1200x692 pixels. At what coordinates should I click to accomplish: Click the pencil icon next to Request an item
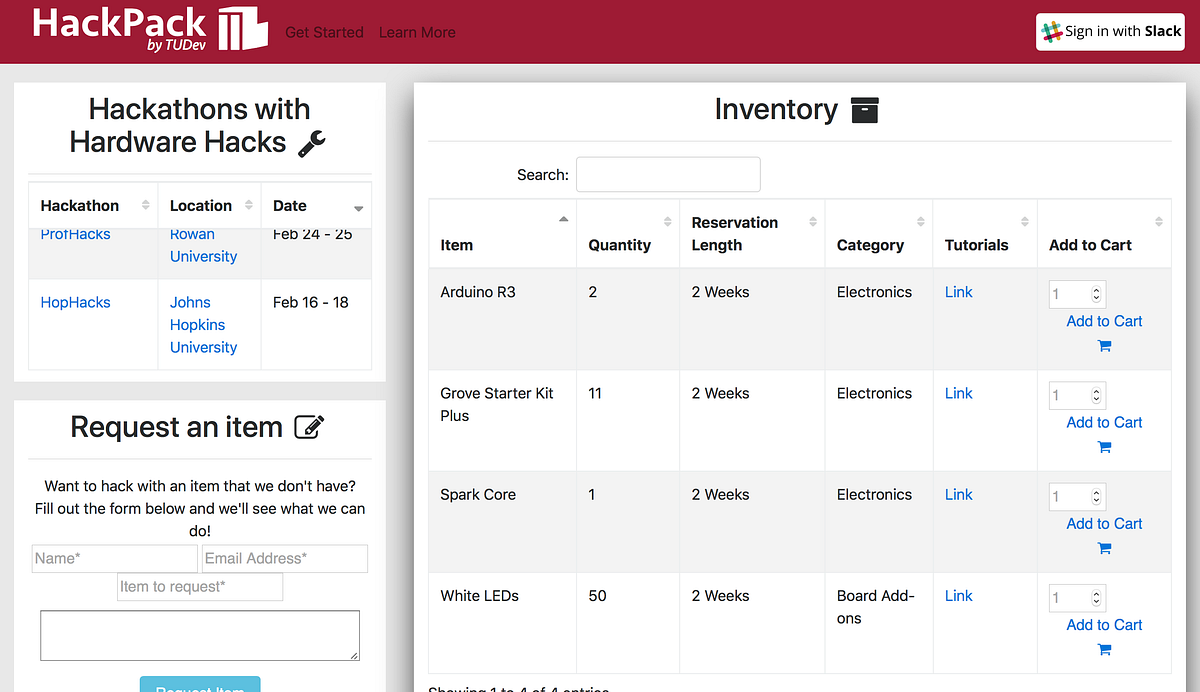coord(310,426)
